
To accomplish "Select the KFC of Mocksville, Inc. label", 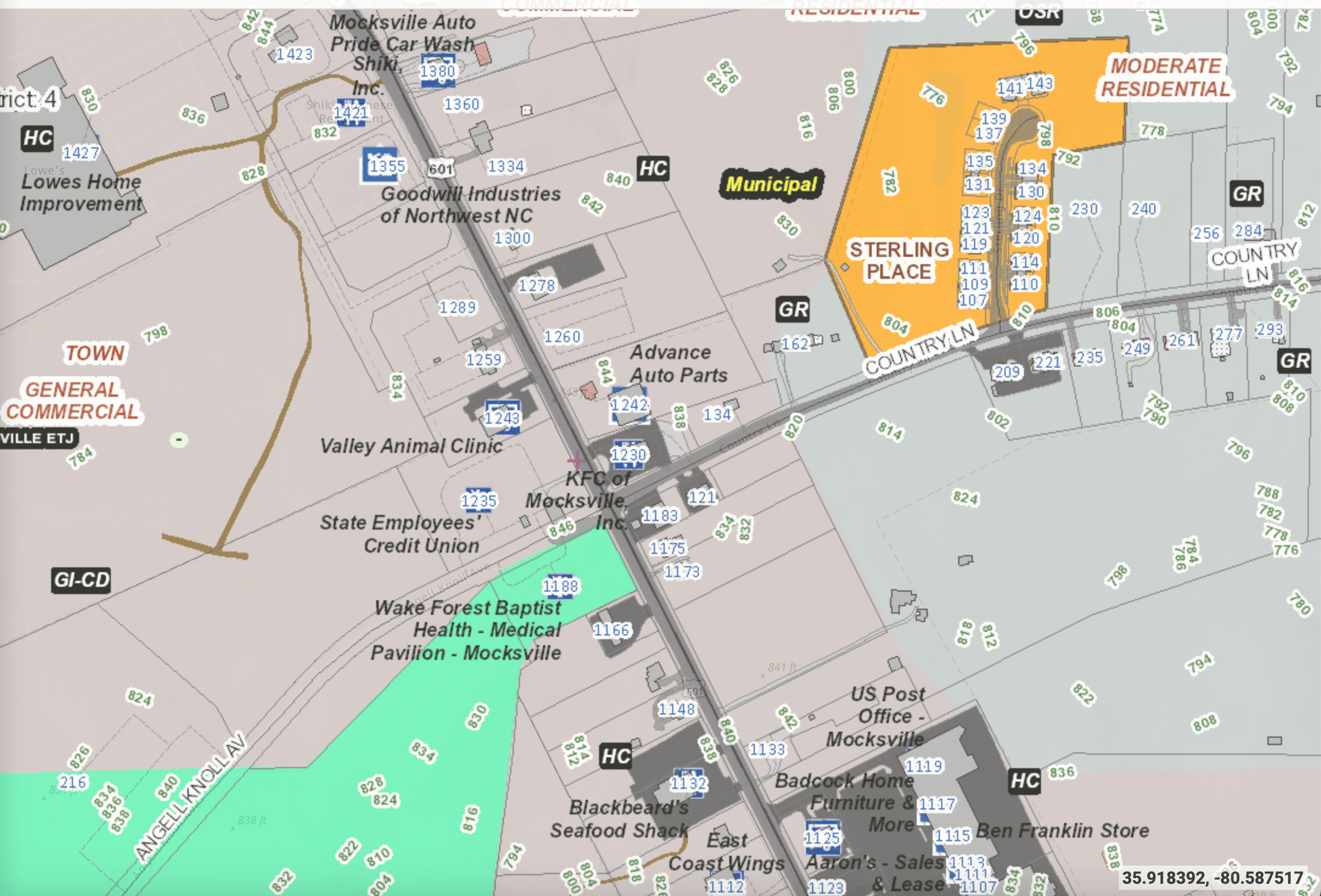I will pyautogui.click(x=577, y=500).
